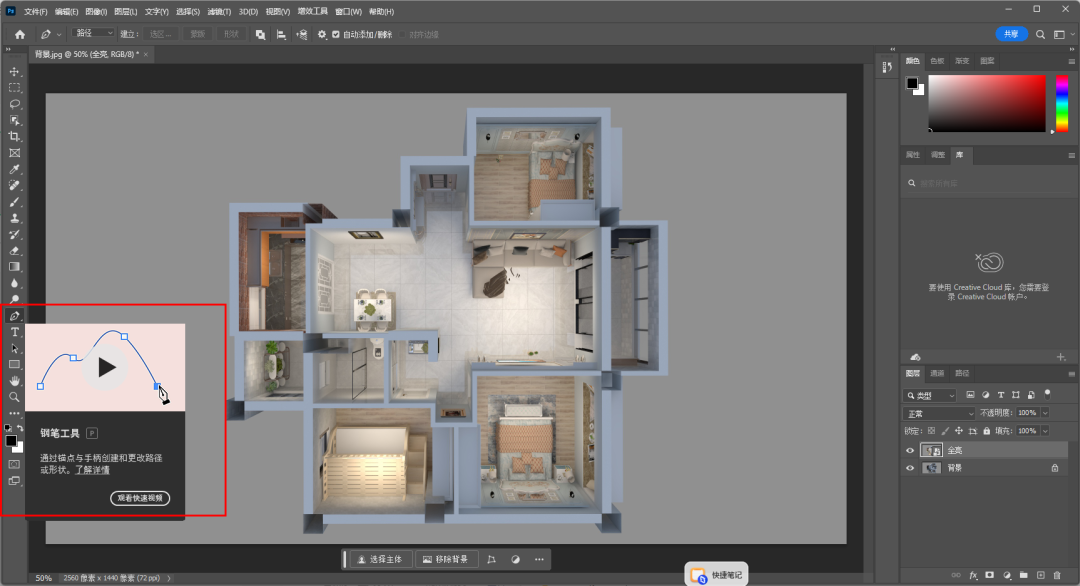The image size is (1080, 586).
Task: Select the History Brush tool
Action: click(x=14, y=234)
